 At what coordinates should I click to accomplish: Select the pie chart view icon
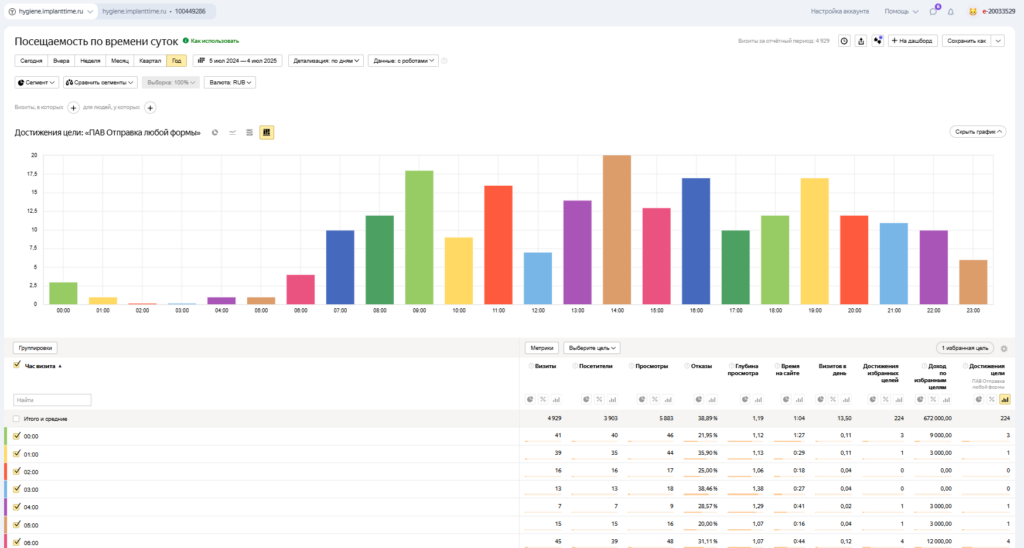[x=215, y=132]
